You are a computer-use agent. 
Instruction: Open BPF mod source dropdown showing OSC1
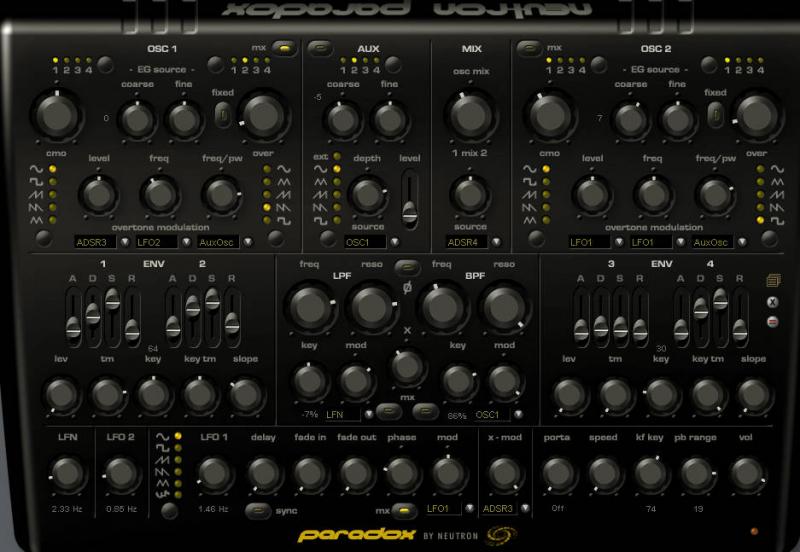click(518, 414)
